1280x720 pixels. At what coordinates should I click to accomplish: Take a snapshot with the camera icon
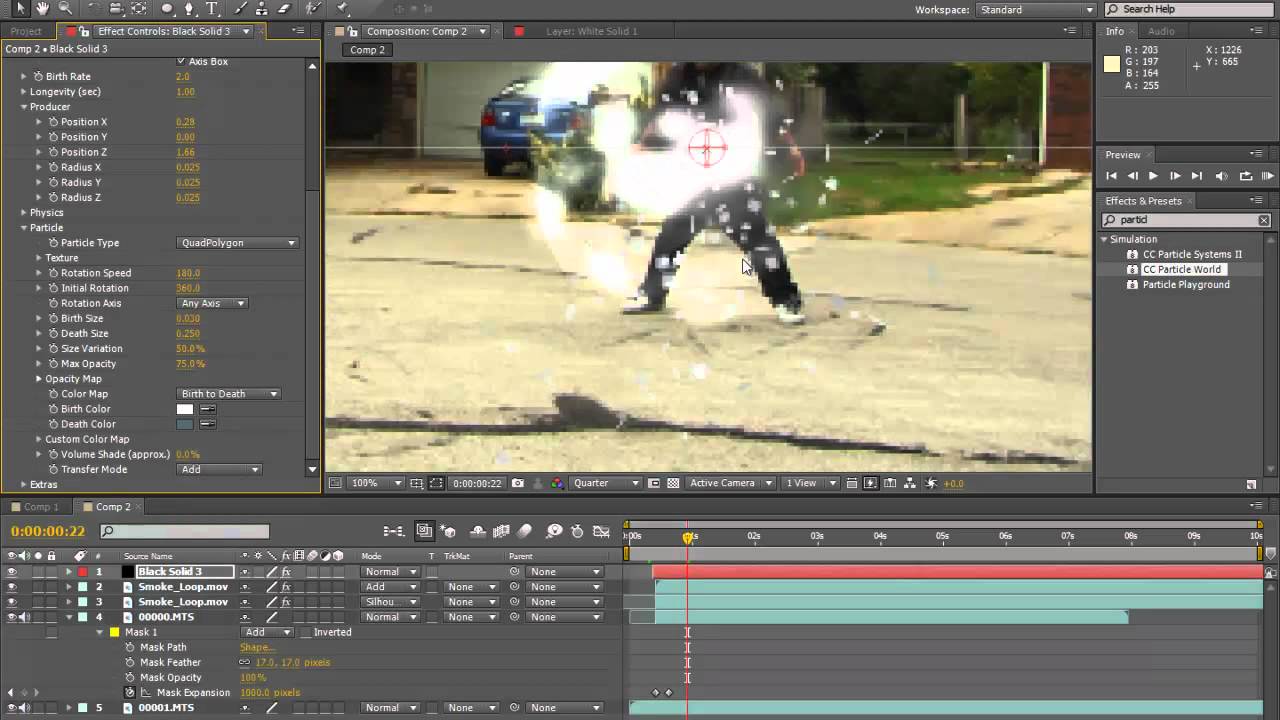518,483
